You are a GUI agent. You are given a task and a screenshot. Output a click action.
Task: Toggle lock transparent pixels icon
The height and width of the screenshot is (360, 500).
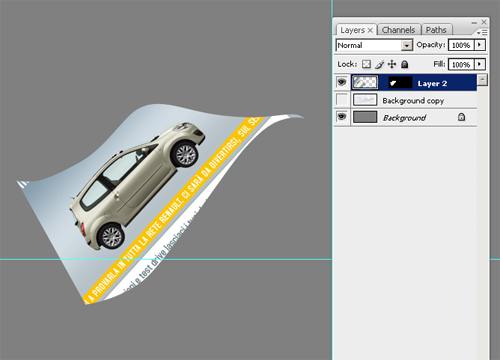[x=366, y=64]
